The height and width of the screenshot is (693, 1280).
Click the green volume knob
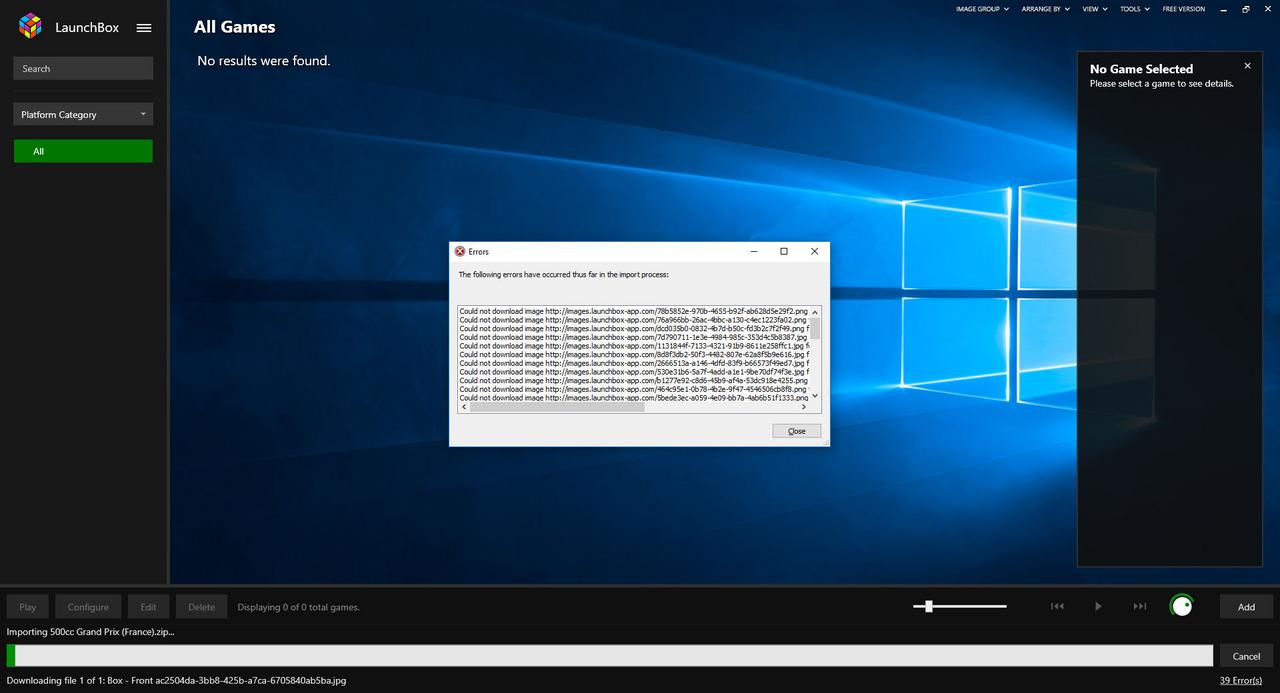tap(1182, 606)
